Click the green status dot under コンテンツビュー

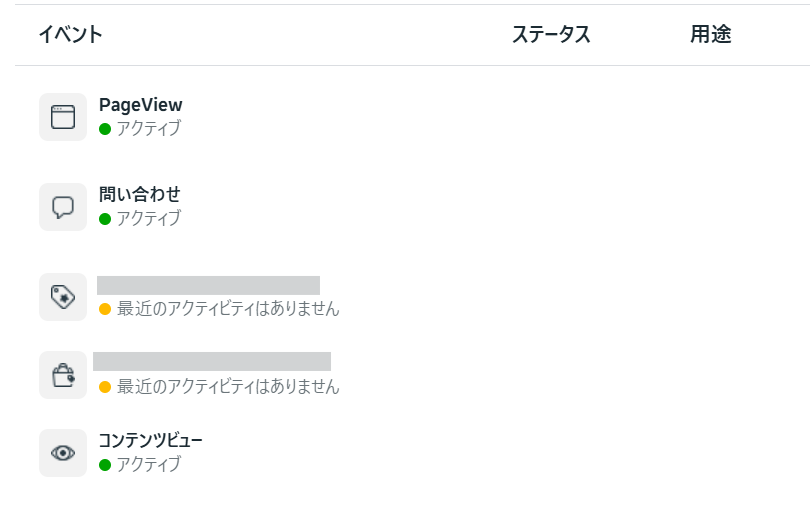[105, 465]
